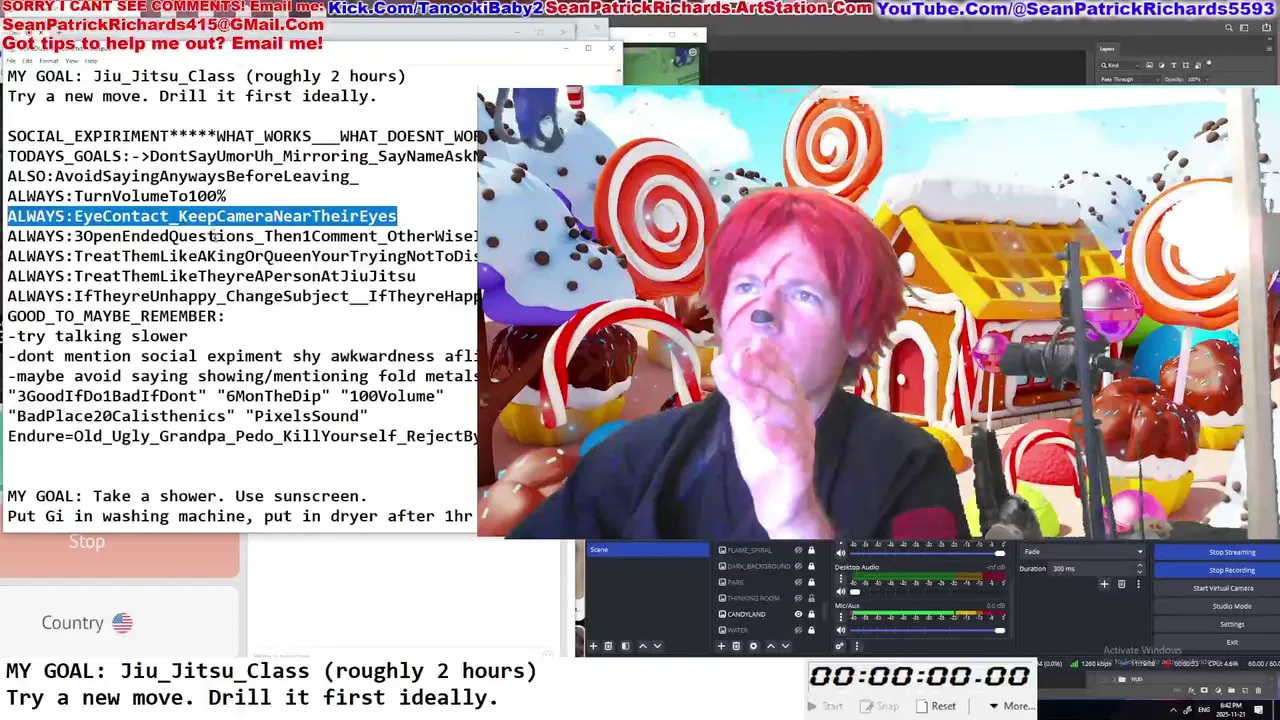The height and width of the screenshot is (720, 1280).
Task: Show FLAME_SPIRAL source visibility eye
Action: 798,550
